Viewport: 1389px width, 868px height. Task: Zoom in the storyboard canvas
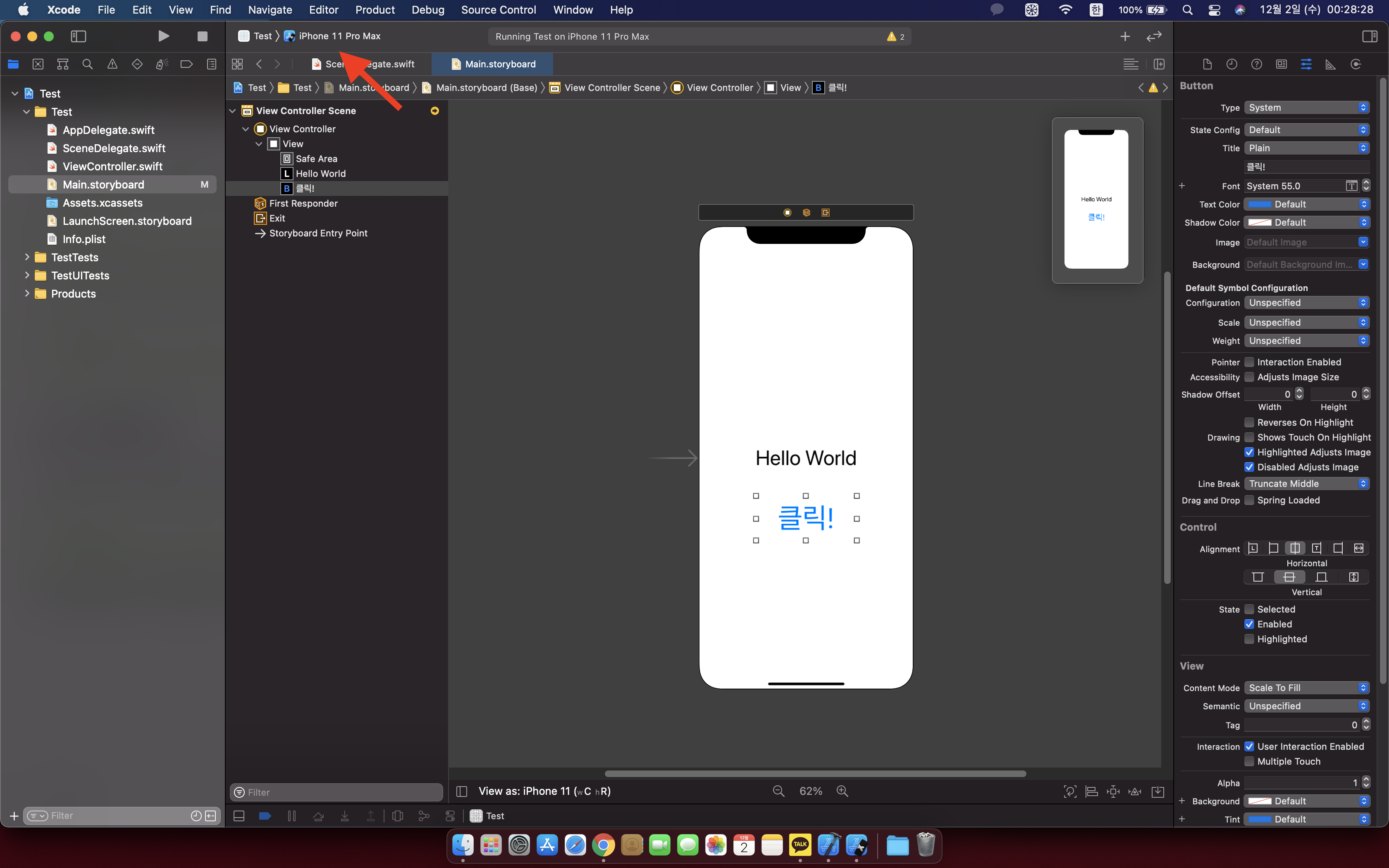[x=842, y=791]
